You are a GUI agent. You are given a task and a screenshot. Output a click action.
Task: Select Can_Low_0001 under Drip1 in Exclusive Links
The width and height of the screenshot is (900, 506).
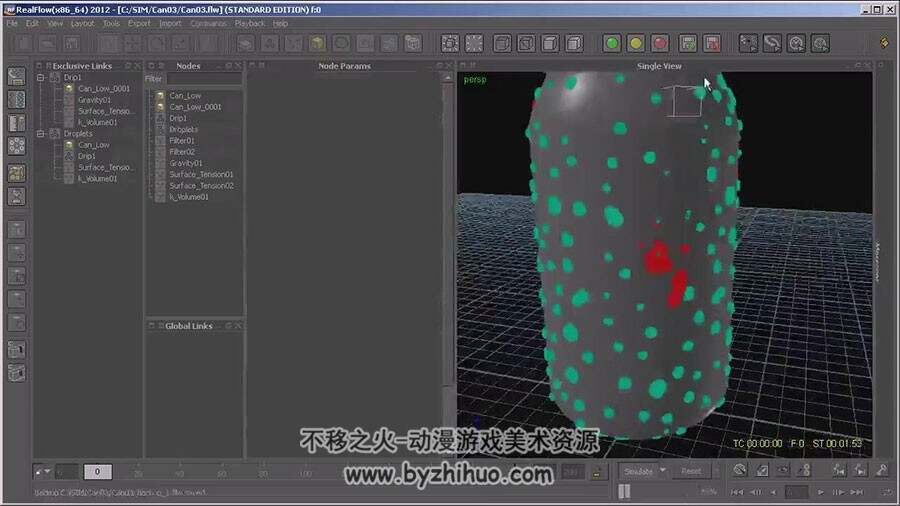click(104, 88)
